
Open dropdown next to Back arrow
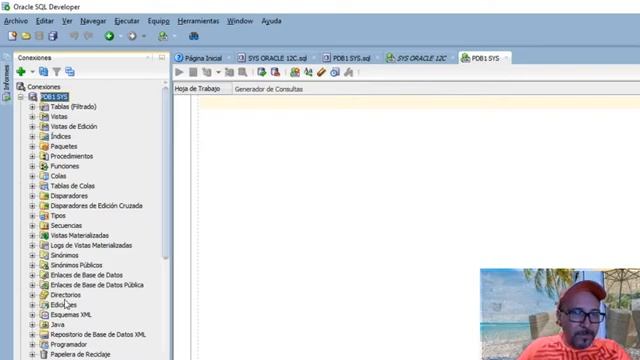pos(120,36)
